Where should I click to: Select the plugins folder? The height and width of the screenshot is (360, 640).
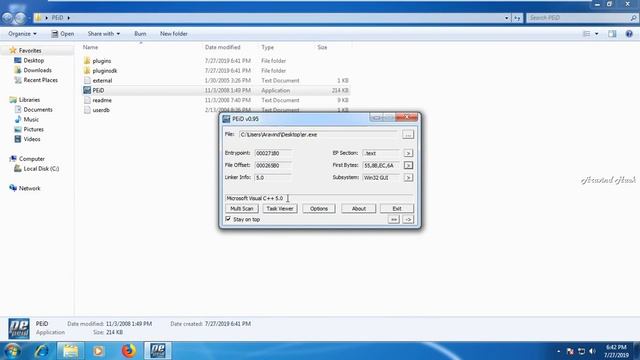102,61
